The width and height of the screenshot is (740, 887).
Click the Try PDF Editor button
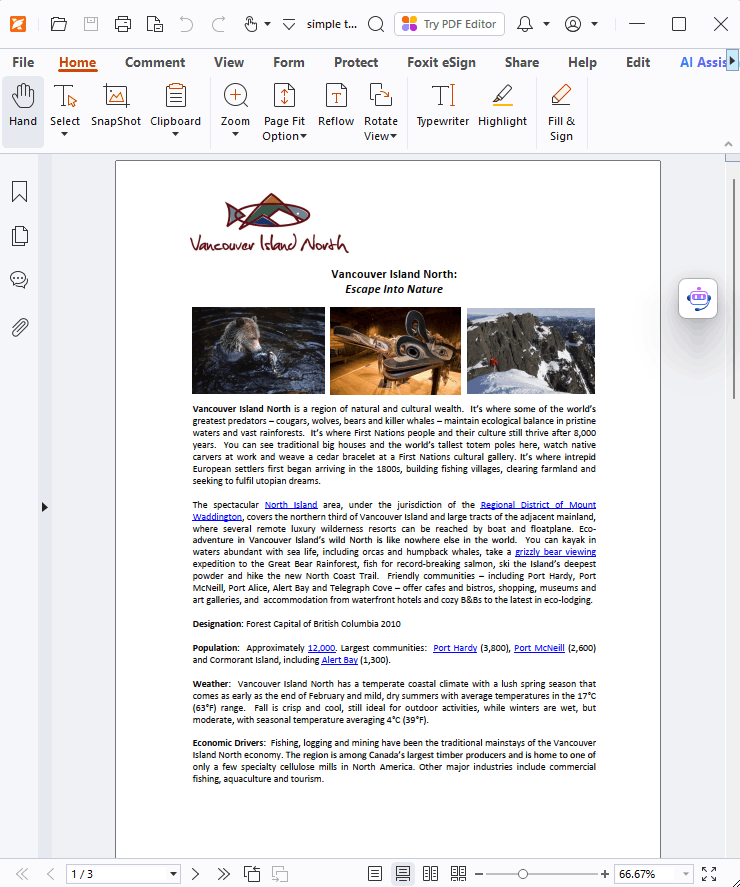pos(449,24)
